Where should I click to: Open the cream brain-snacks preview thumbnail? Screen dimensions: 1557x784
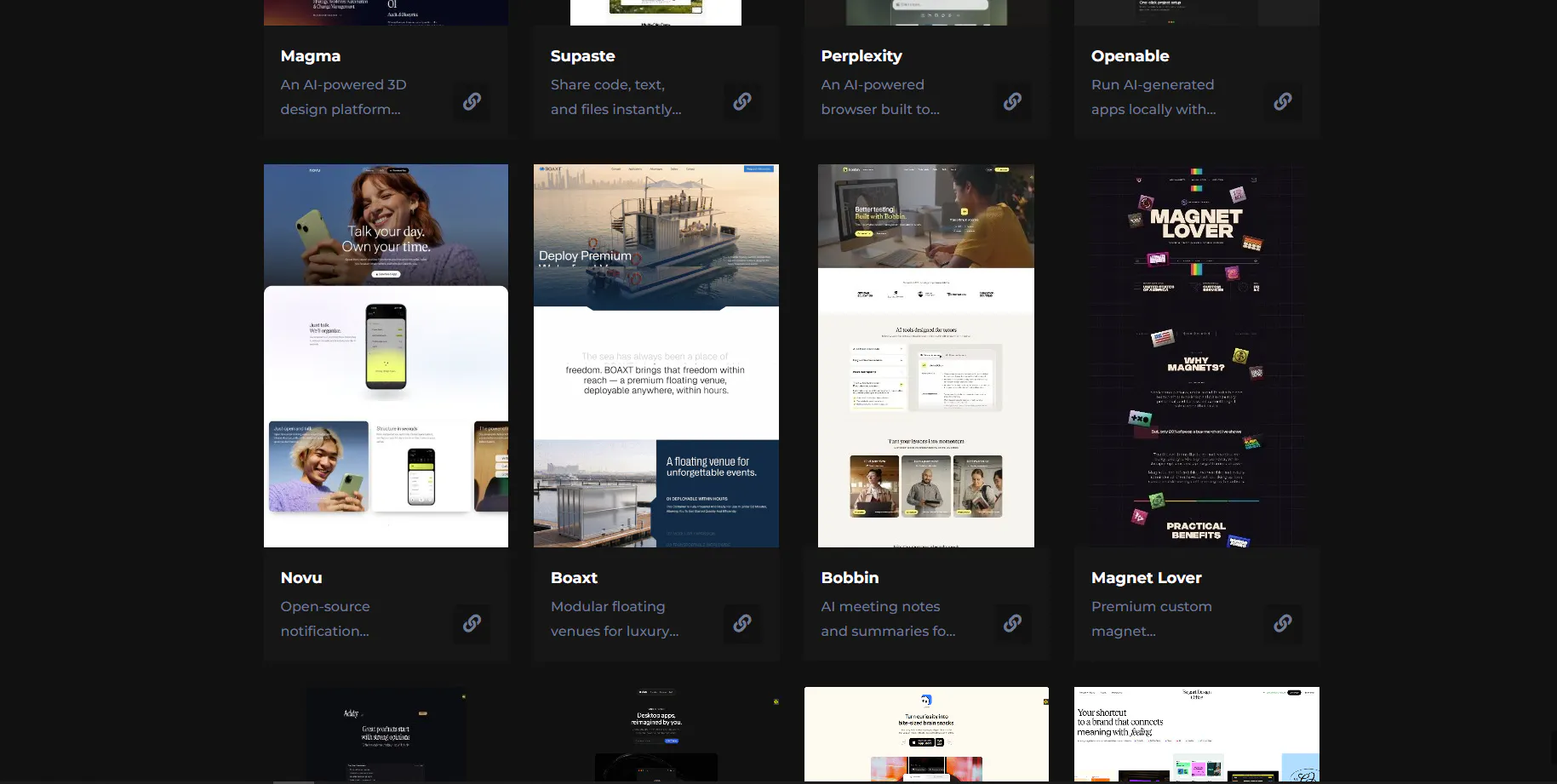[x=926, y=735]
